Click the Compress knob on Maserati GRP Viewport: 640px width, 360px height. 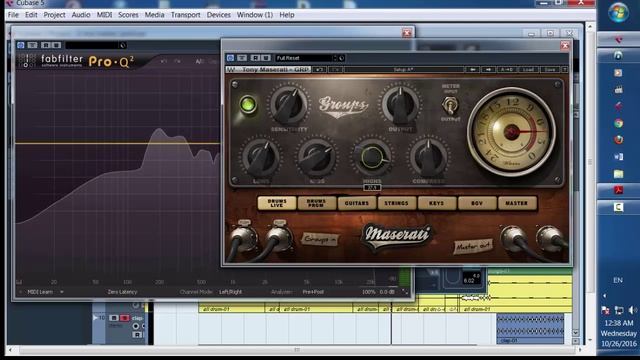(428, 158)
